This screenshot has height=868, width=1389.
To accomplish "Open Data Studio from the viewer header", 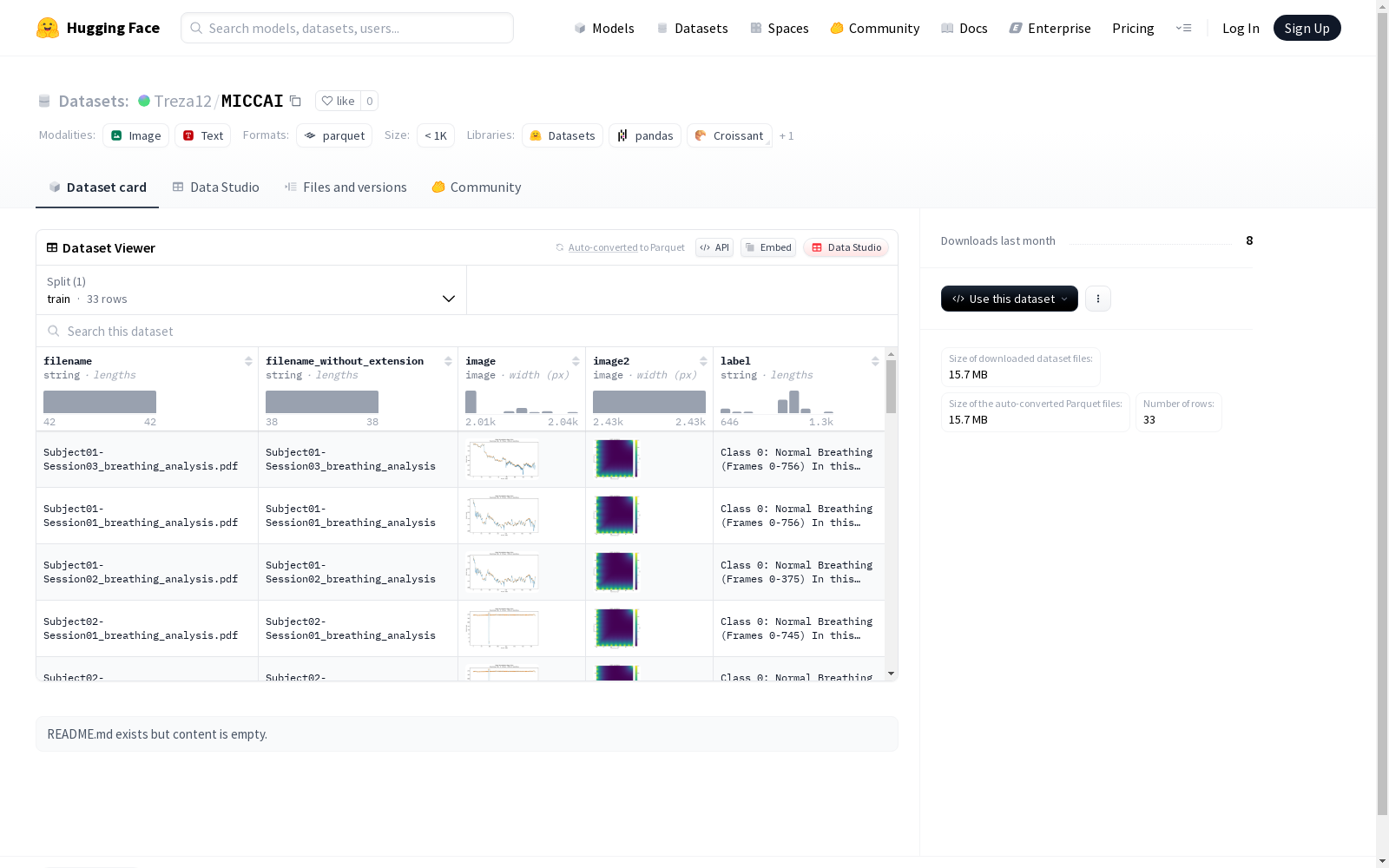I will 846,247.
